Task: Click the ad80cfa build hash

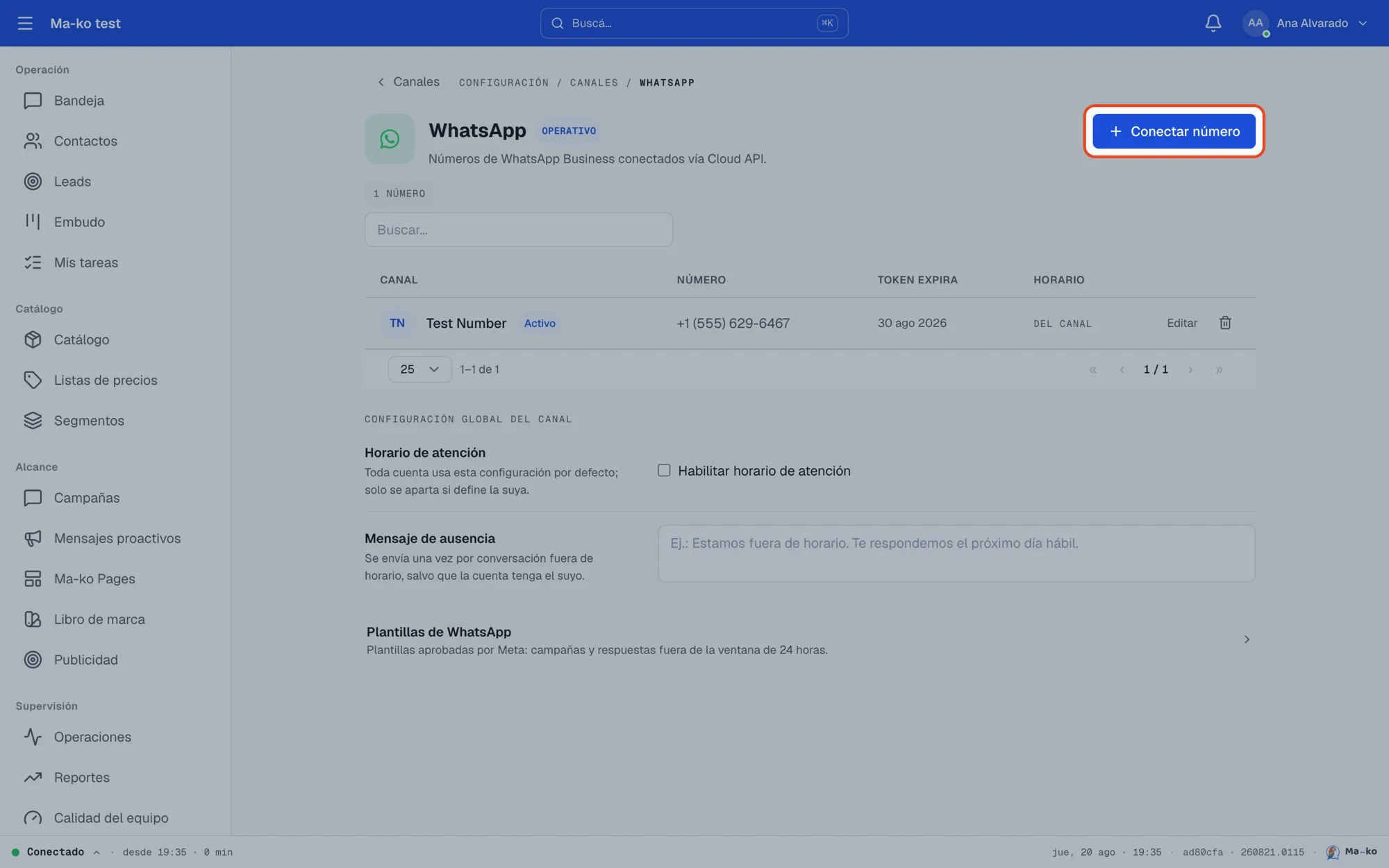Action: pos(1203,852)
